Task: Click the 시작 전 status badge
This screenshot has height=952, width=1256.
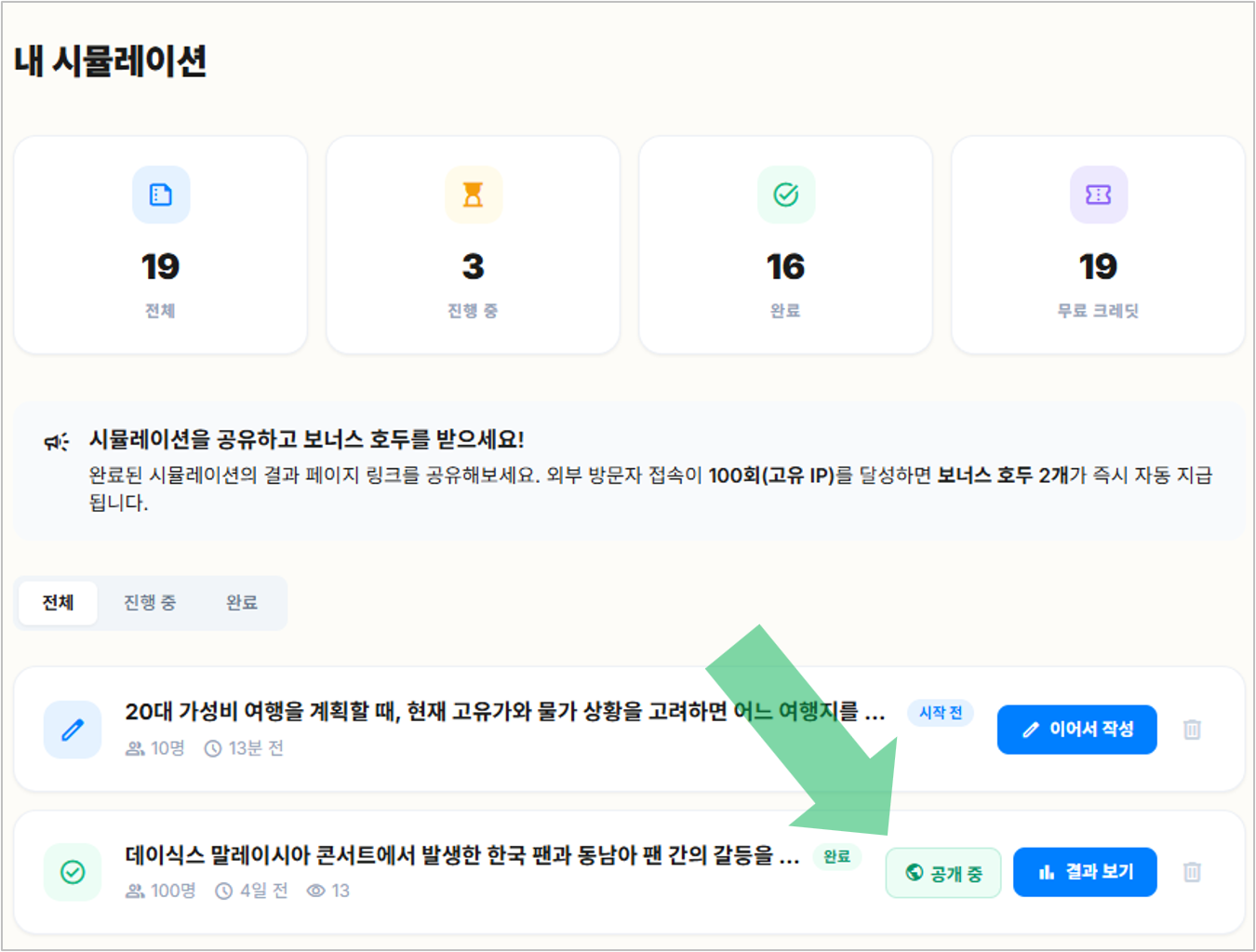Action: (941, 713)
